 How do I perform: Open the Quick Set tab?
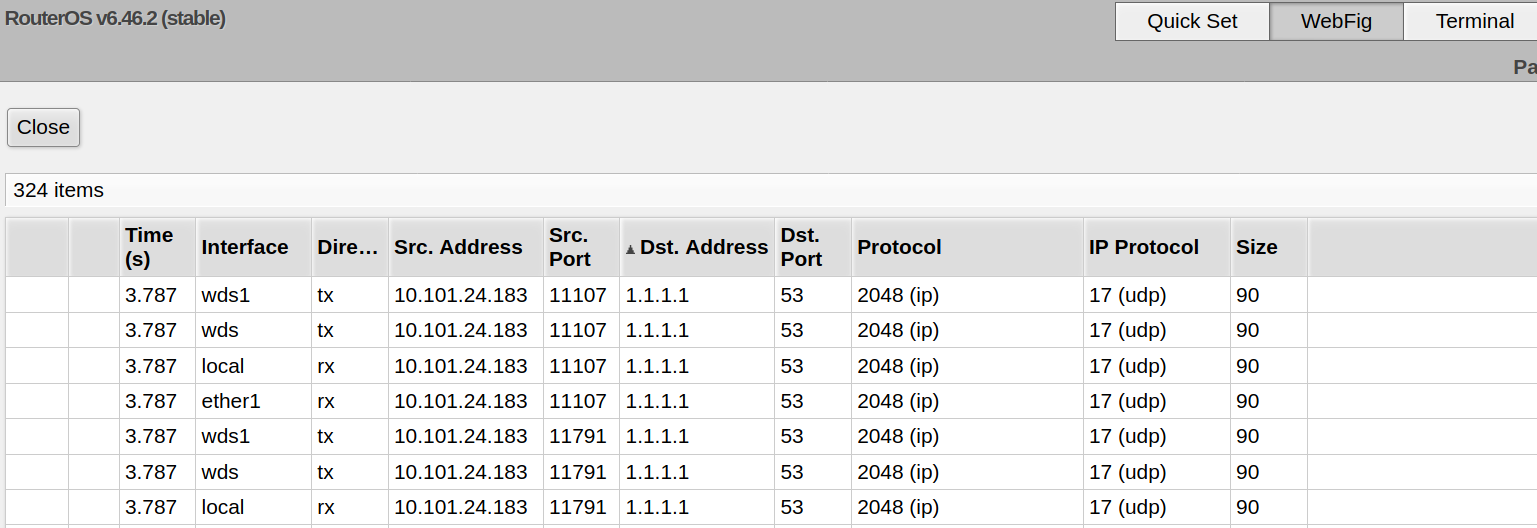point(1192,21)
